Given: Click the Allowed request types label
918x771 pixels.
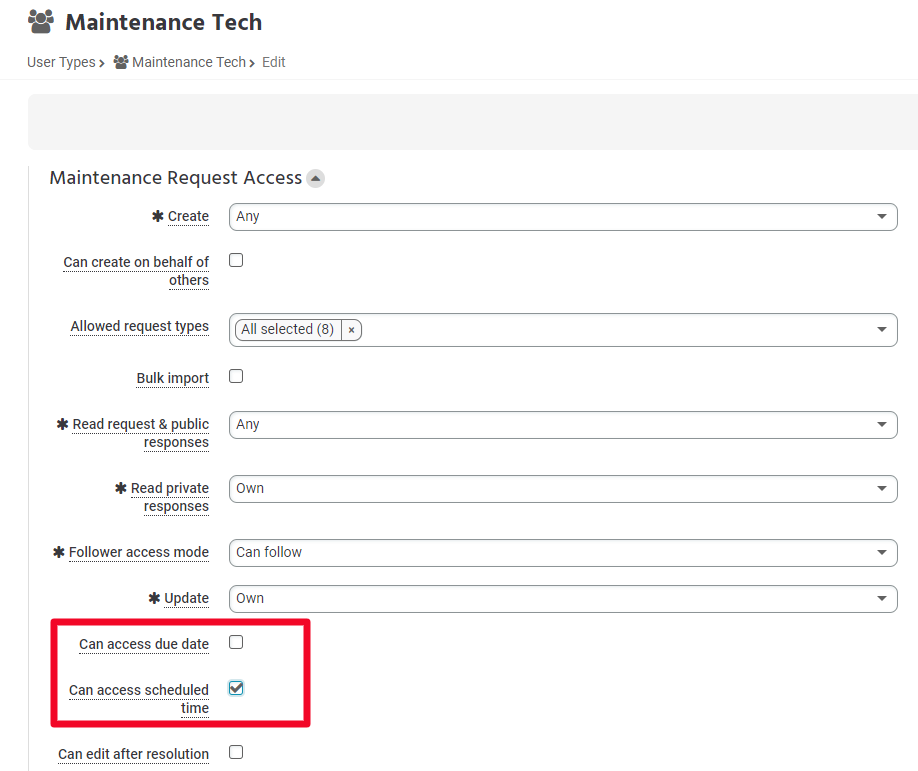Looking at the screenshot, I should click(139, 326).
